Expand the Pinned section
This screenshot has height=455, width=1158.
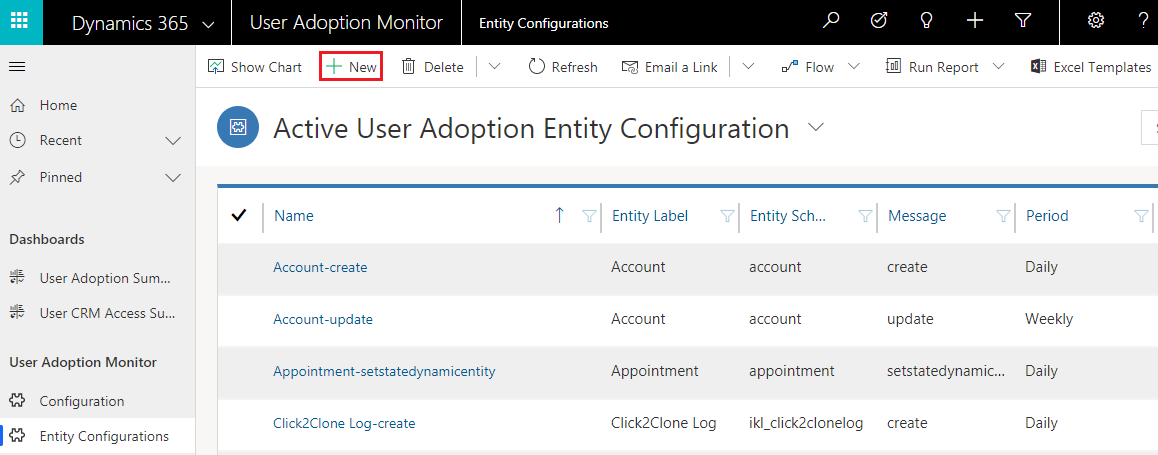point(173,177)
